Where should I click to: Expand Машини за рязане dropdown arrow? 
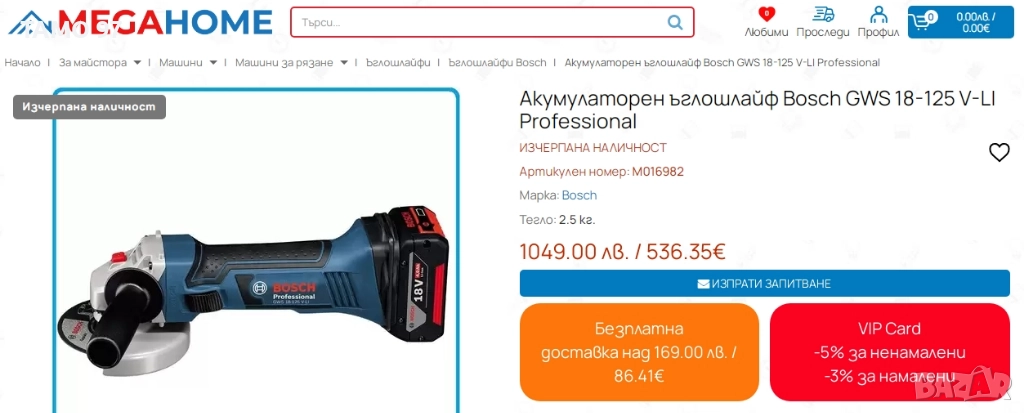(344, 63)
